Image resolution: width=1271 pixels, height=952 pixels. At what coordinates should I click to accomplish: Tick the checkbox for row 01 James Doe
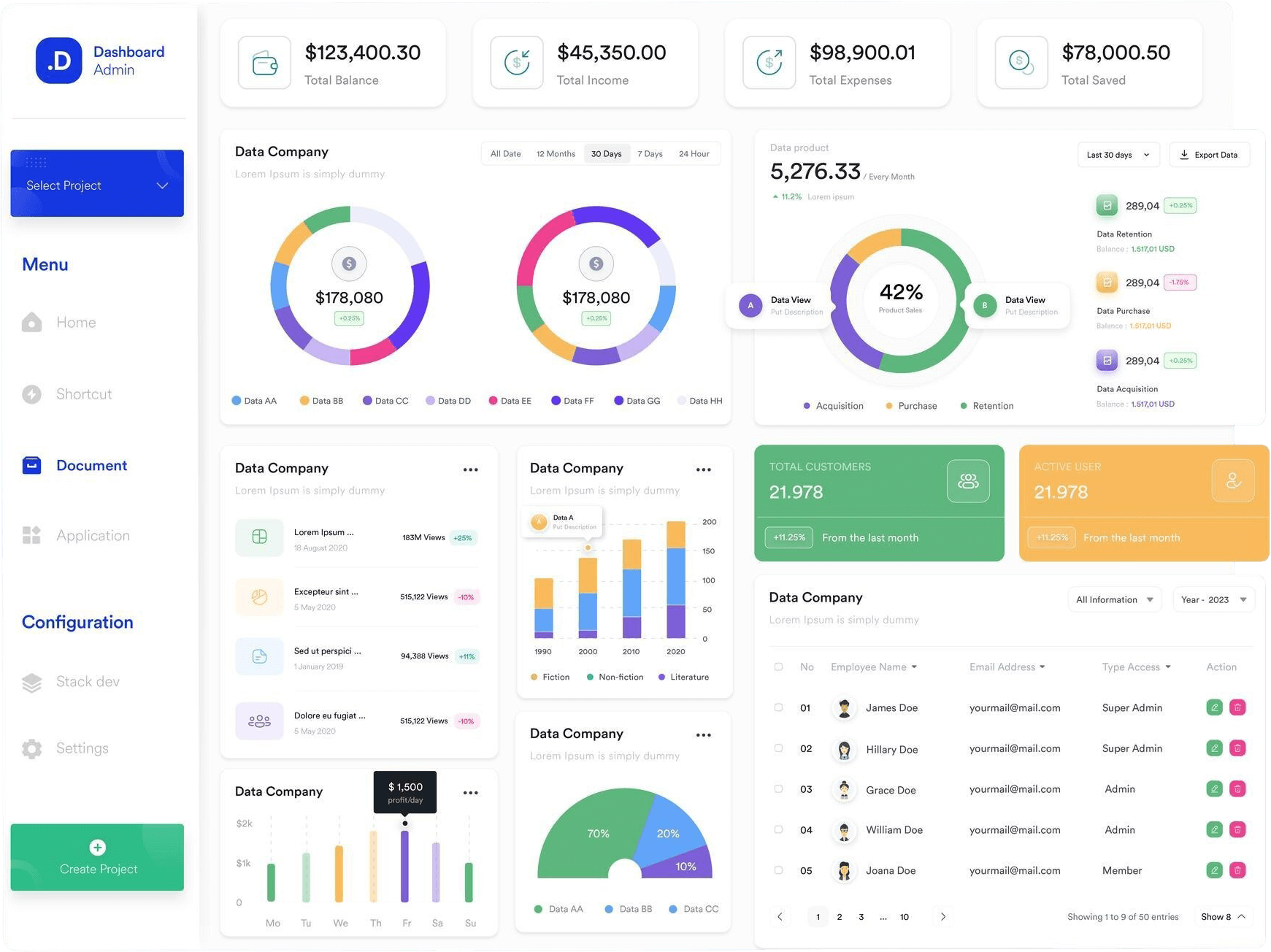click(x=778, y=707)
